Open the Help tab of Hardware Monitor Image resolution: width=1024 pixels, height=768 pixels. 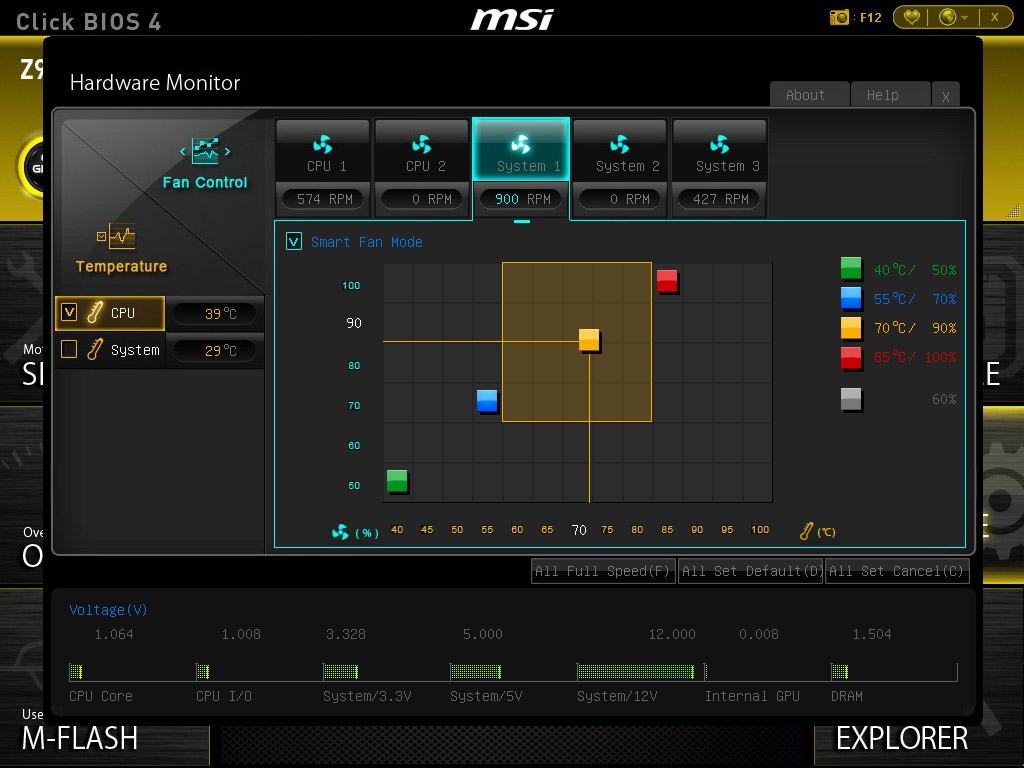click(890, 95)
